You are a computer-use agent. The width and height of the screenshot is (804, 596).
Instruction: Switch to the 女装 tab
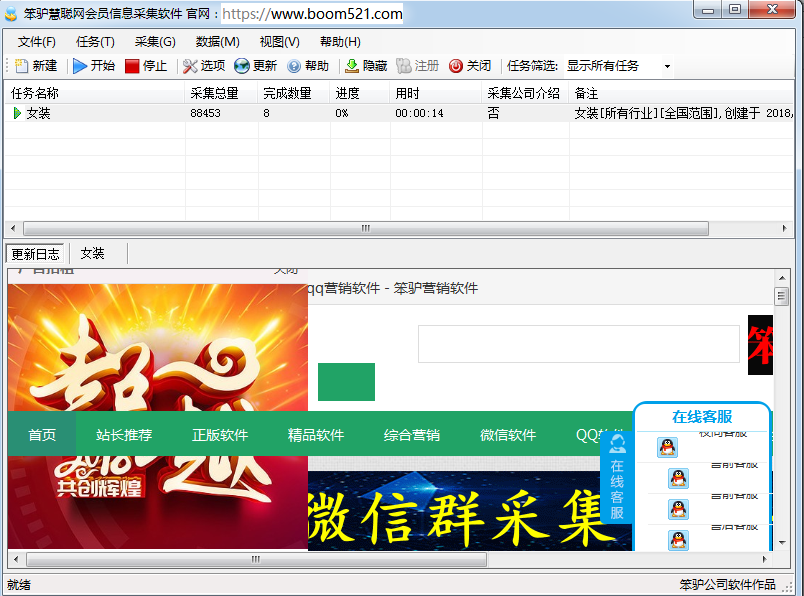[92, 253]
